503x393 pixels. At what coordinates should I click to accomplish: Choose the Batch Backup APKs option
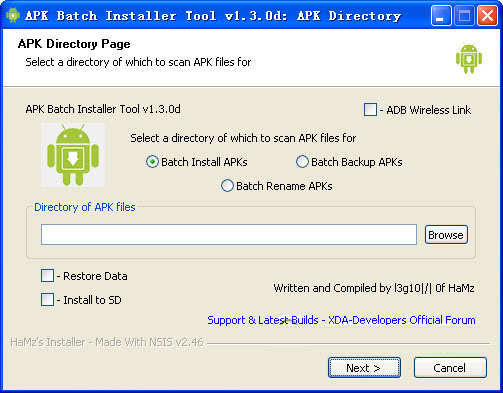pyautogui.click(x=302, y=162)
